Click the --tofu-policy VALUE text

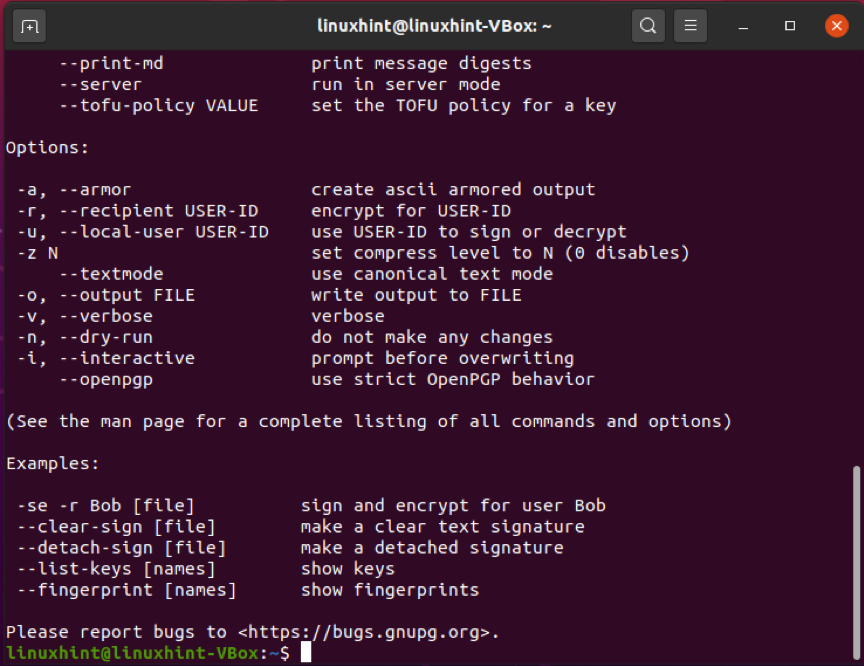click(x=159, y=105)
